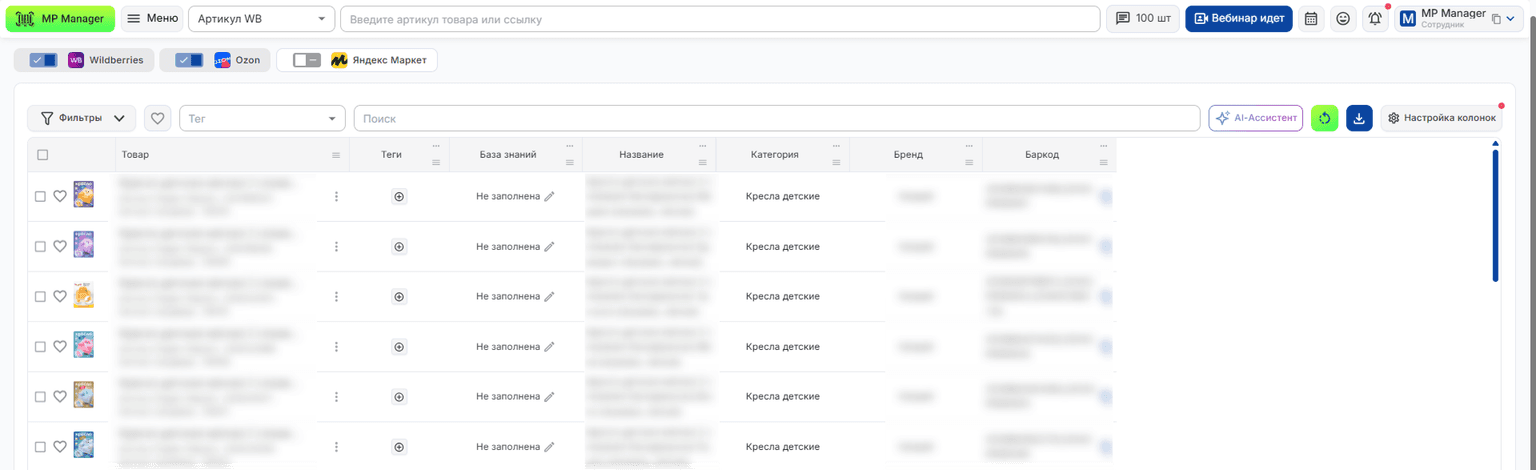The image size is (1536, 470).
Task: Favorite the sixth product via heart icon
Action: (x=60, y=447)
